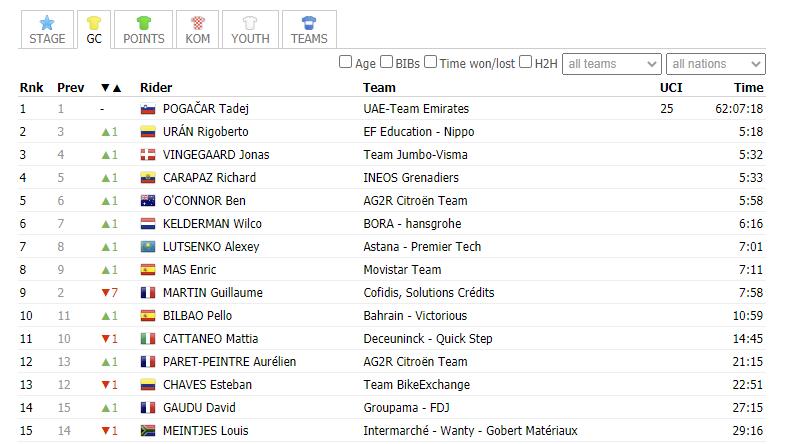Click the South African flag beside Meintjes
785x444 pixels.
click(x=148, y=431)
